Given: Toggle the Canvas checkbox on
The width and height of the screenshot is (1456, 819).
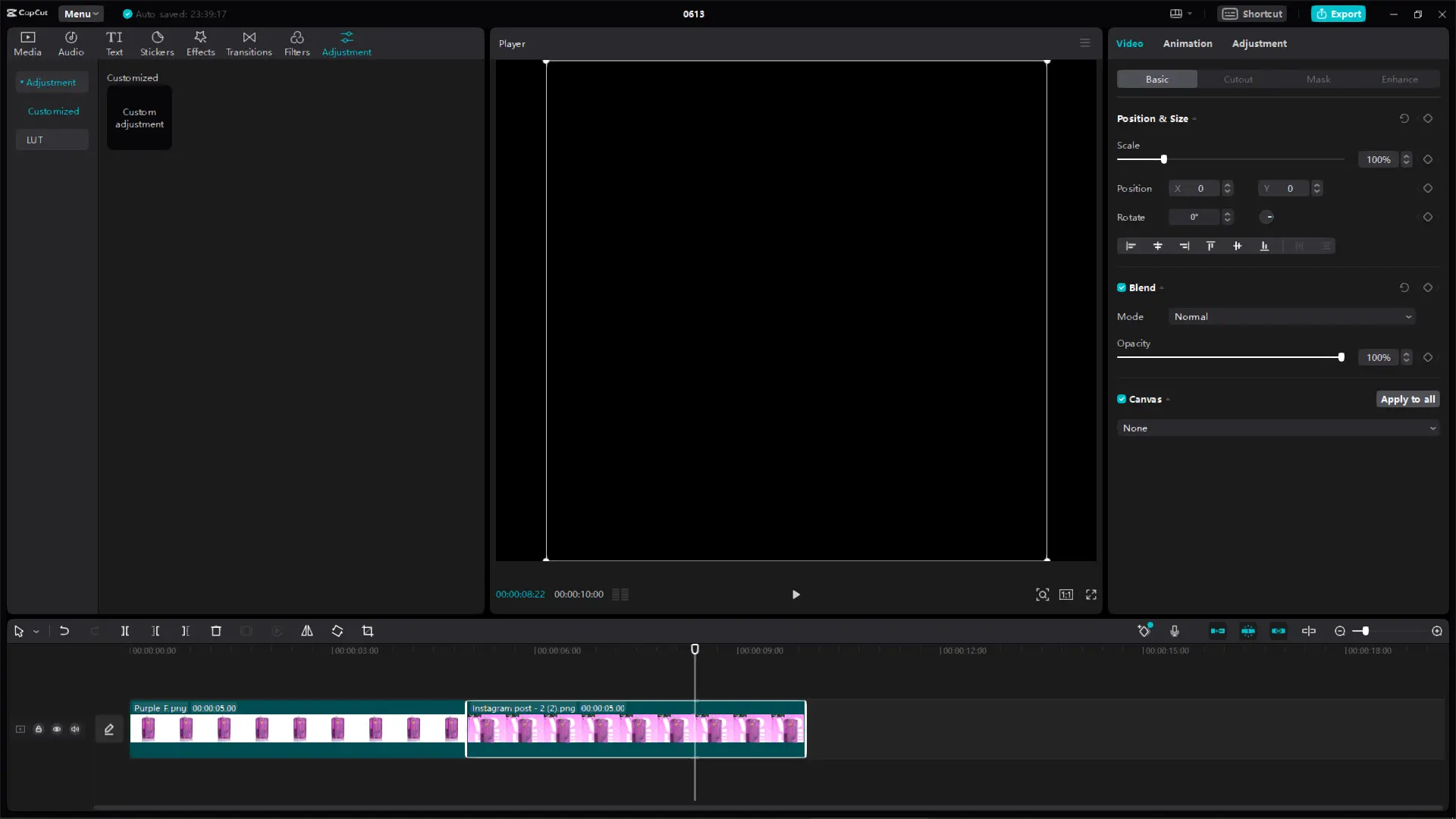Looking at the screenshot, I should coord(1121,399).
